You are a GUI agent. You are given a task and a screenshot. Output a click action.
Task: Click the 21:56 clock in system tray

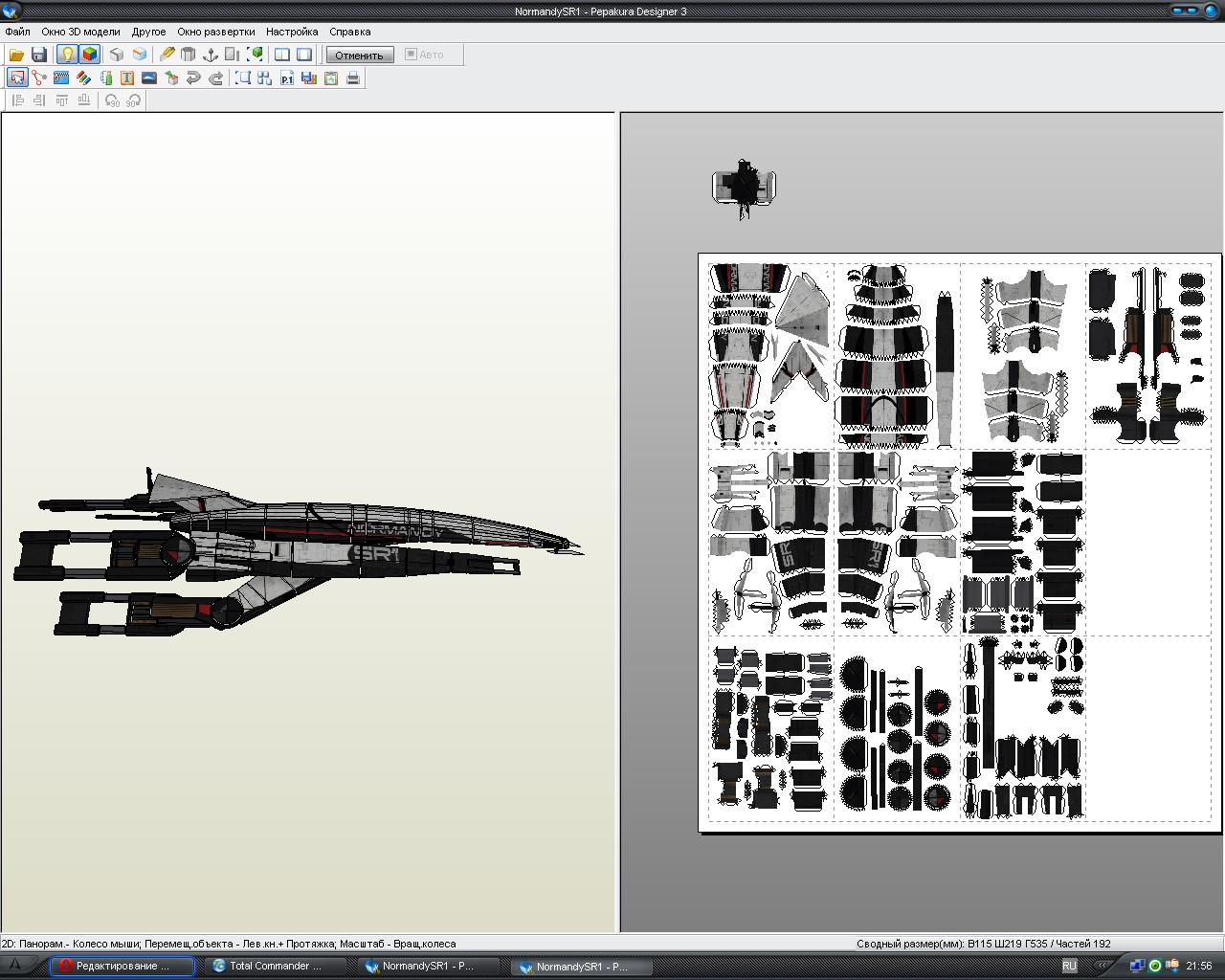tap(1198, 966)
